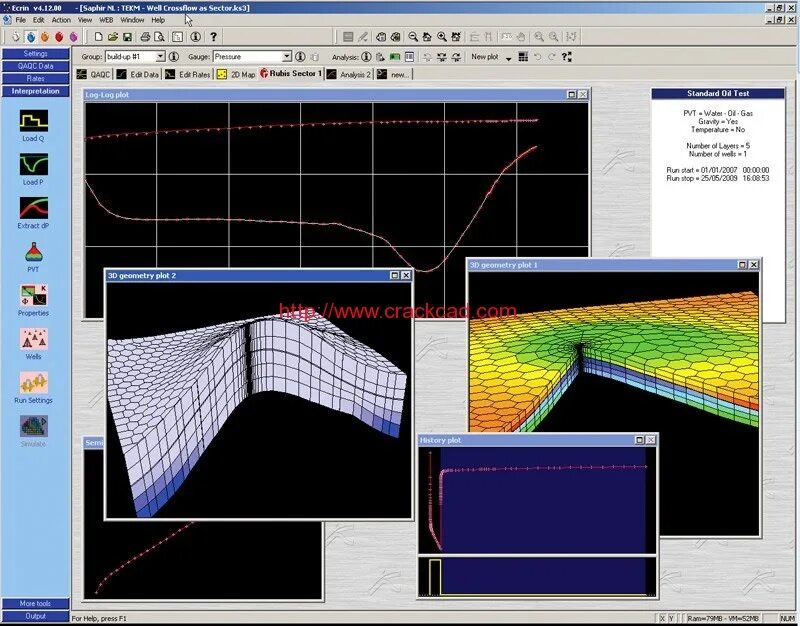Click 'Number of Layers = 5' text
The width and height of the screenshot is (800, 626).
[718, 146]
